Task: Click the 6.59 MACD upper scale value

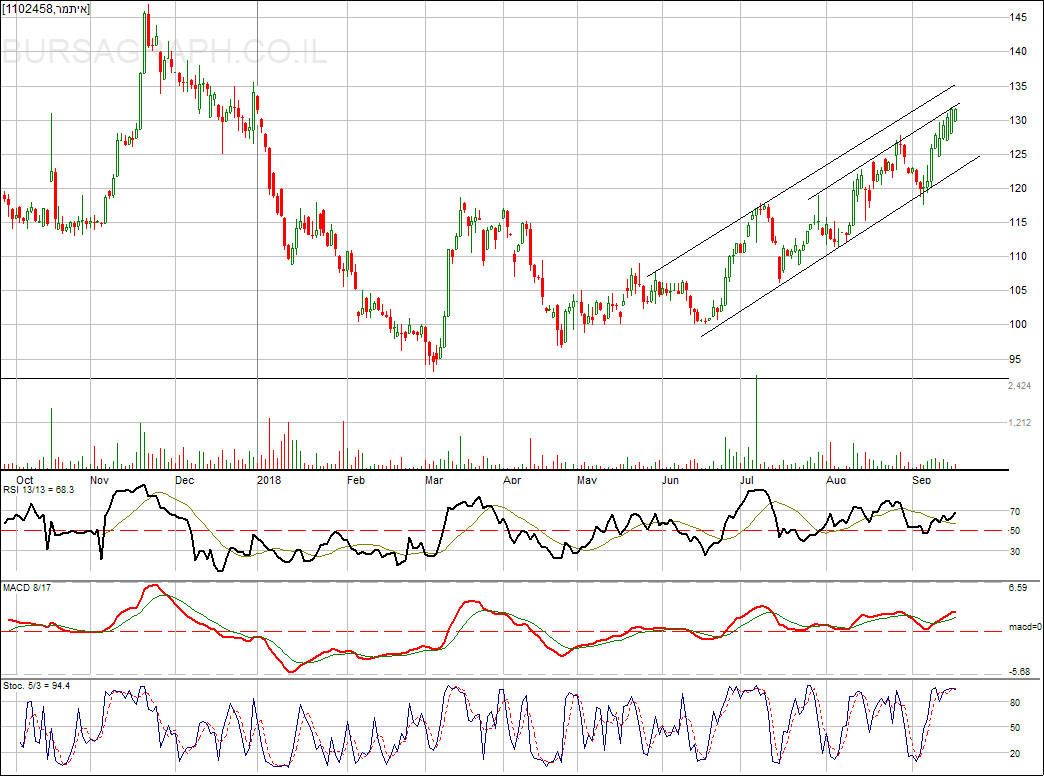Action: (x=1020, y=587)
